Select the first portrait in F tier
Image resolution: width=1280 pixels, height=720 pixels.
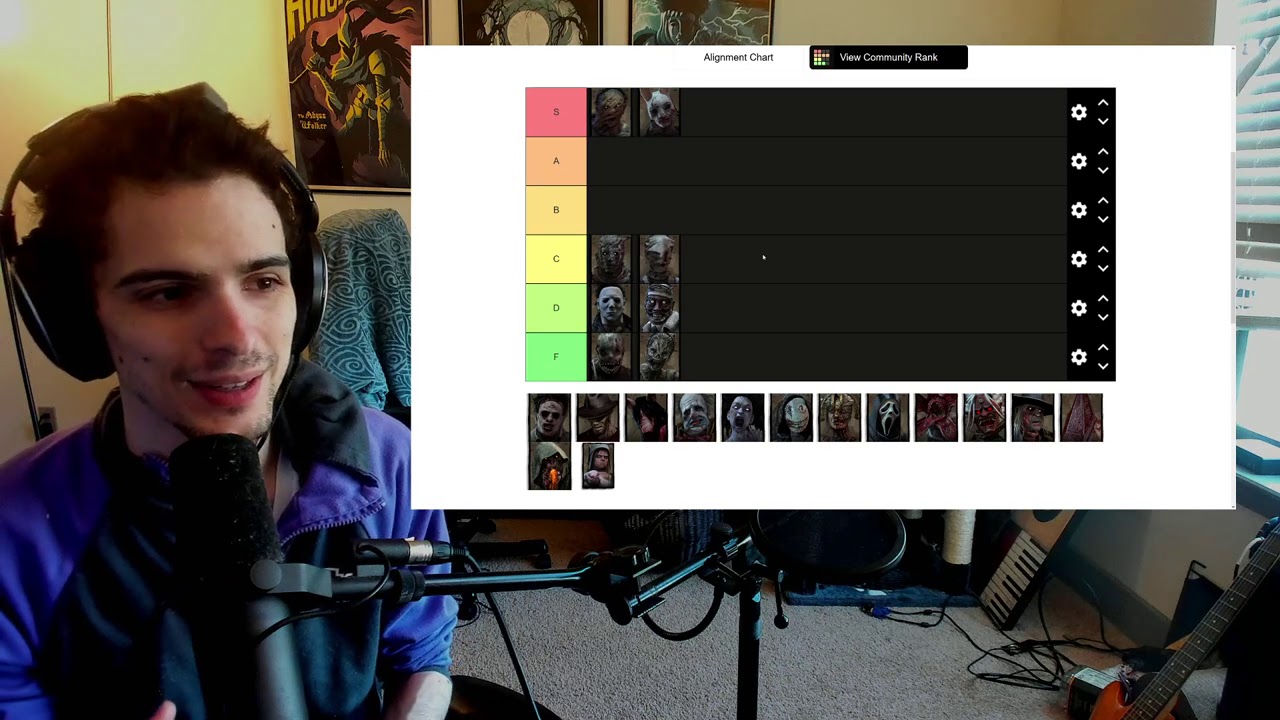point(611,357)
